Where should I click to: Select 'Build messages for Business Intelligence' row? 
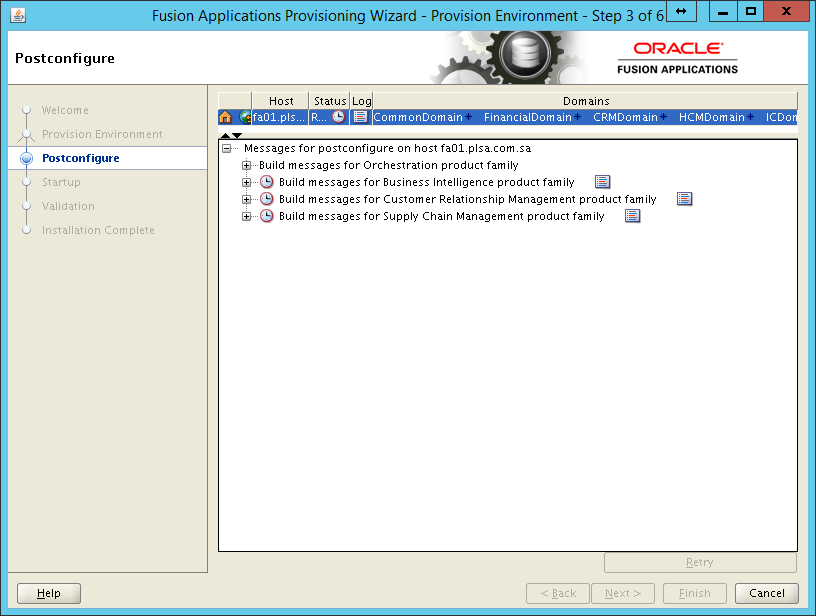click(426, 182)
